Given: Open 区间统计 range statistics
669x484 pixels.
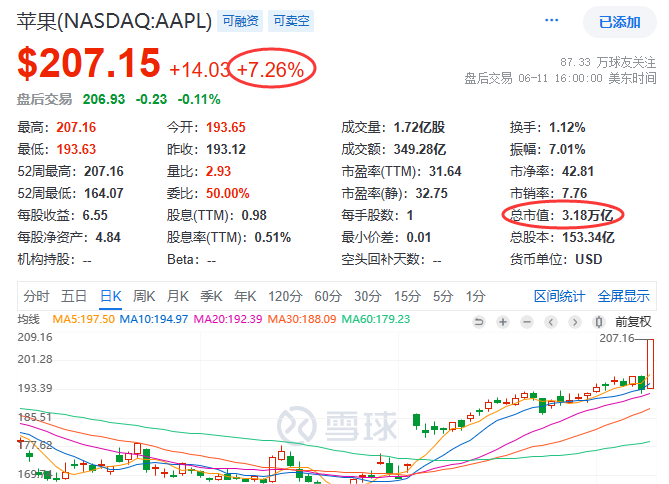Looking at the screenshot, I should tap(559, 296).
